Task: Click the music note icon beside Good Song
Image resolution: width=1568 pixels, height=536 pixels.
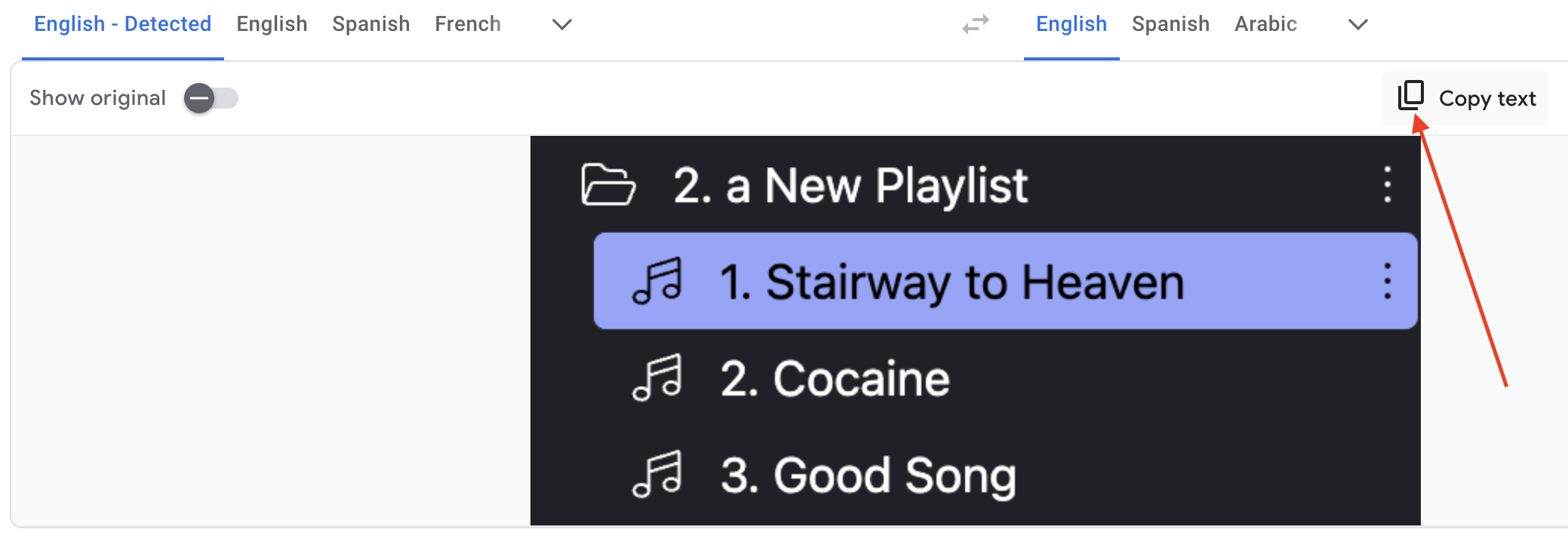Action: pyautogui.click(x=657, y=474)
